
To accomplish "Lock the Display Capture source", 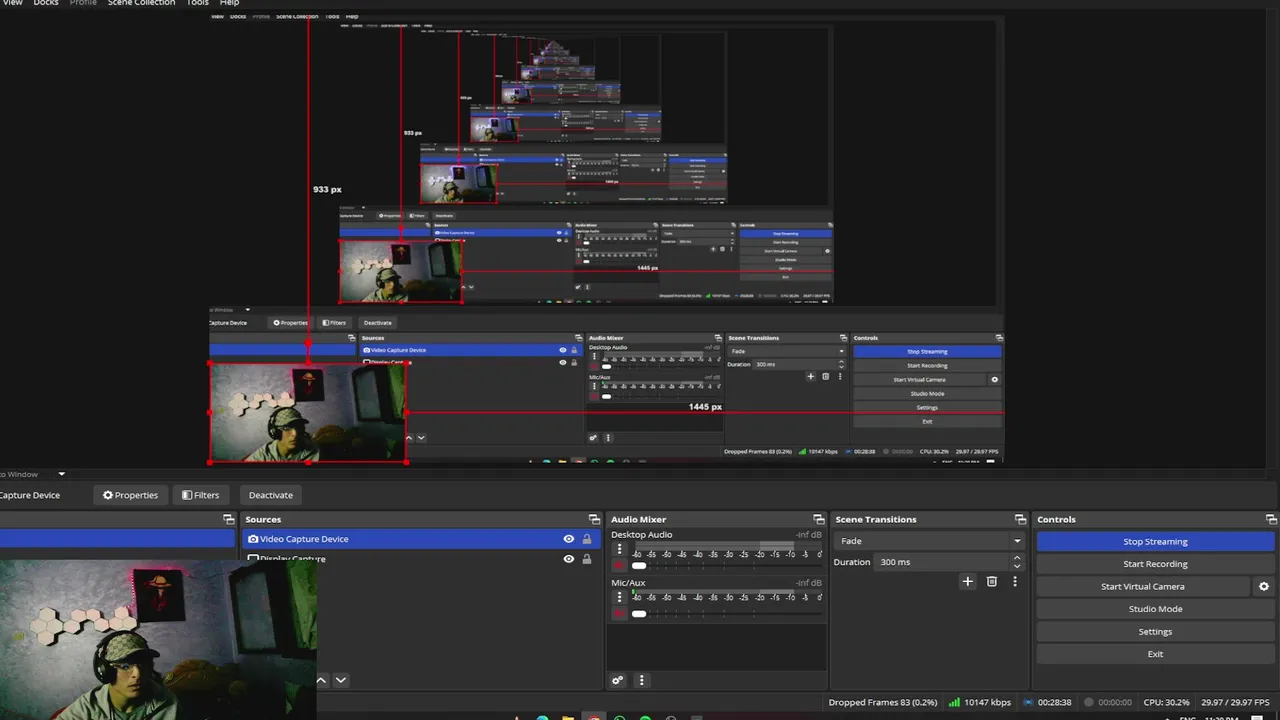I will click(x=587, y=559).
